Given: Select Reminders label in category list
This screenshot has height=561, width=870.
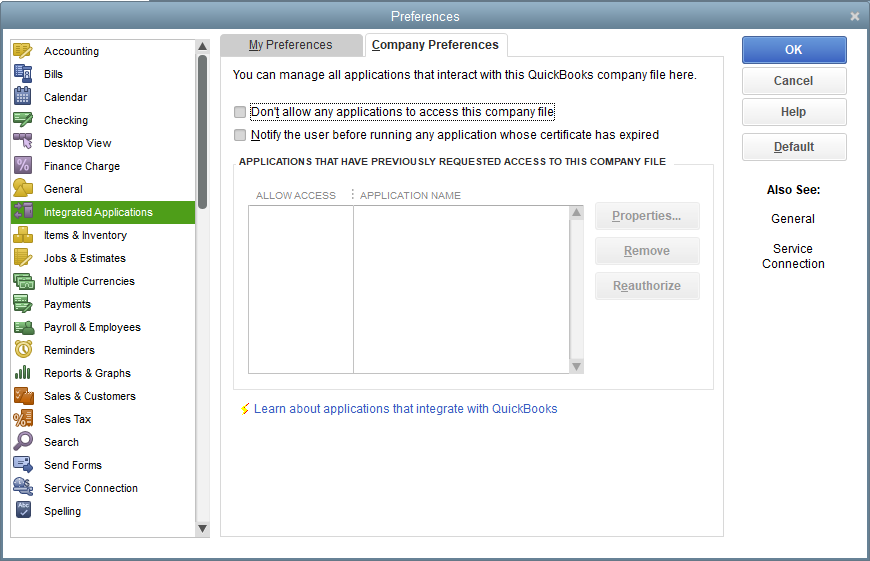Looking at the screenshot, I should [69, 350].
